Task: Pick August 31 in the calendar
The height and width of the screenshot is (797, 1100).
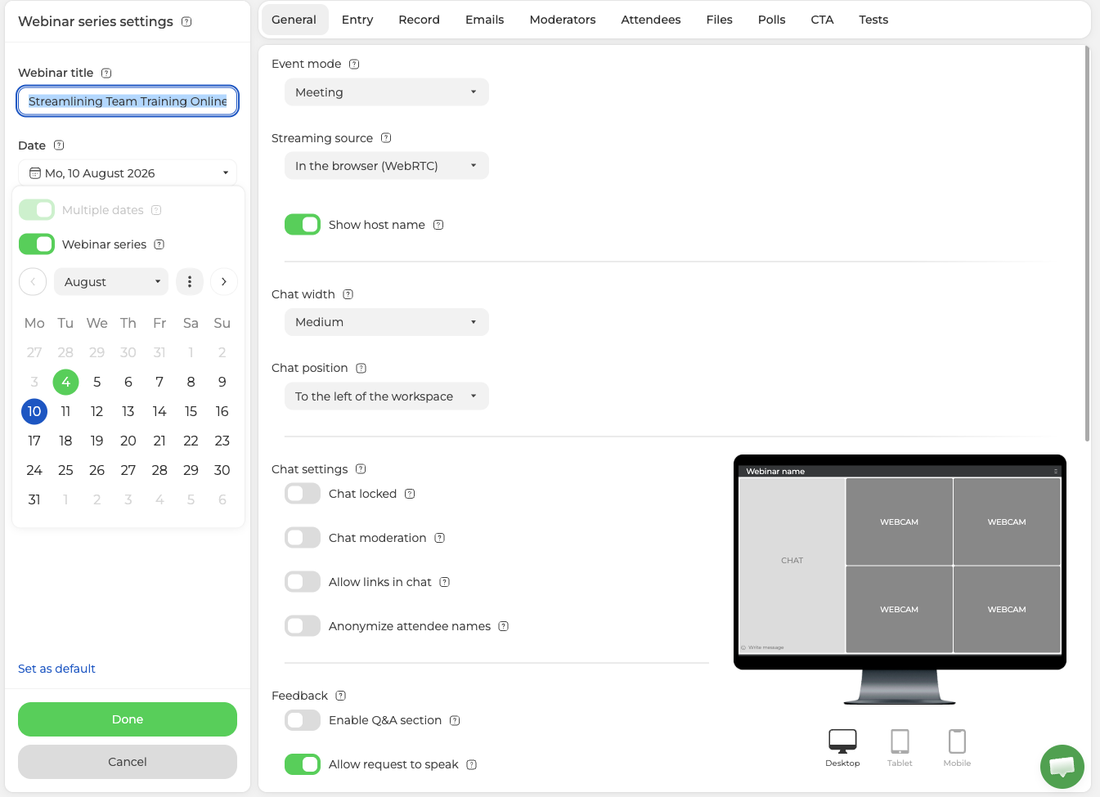Action: click(x=34, y=500)
